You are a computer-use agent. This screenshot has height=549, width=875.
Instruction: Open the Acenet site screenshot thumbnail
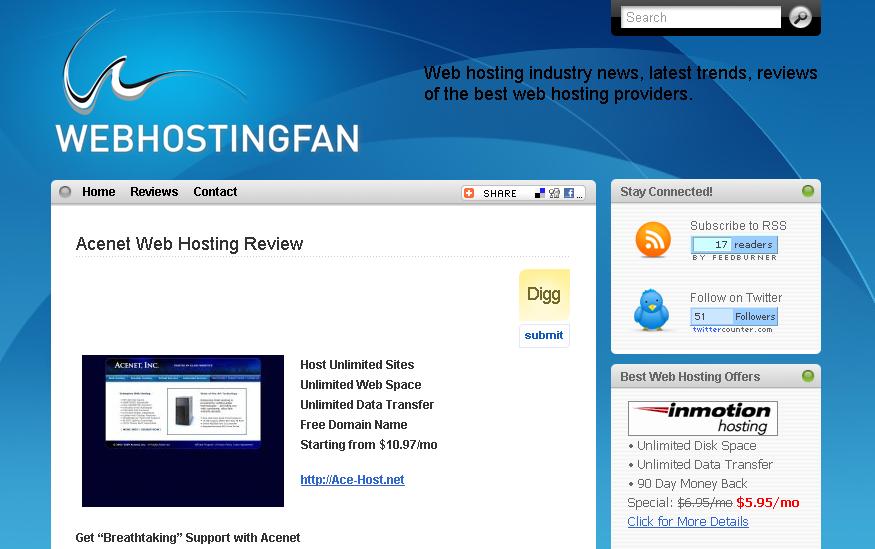(183, 431)
